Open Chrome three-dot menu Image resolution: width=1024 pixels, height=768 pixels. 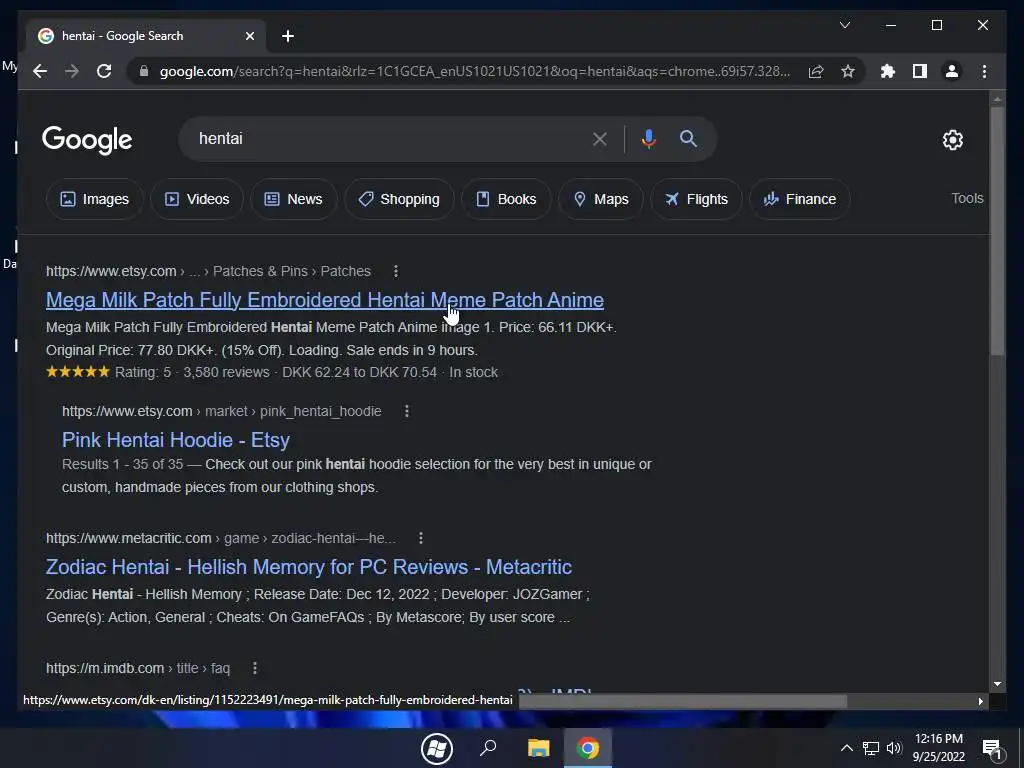pos(984,71)
